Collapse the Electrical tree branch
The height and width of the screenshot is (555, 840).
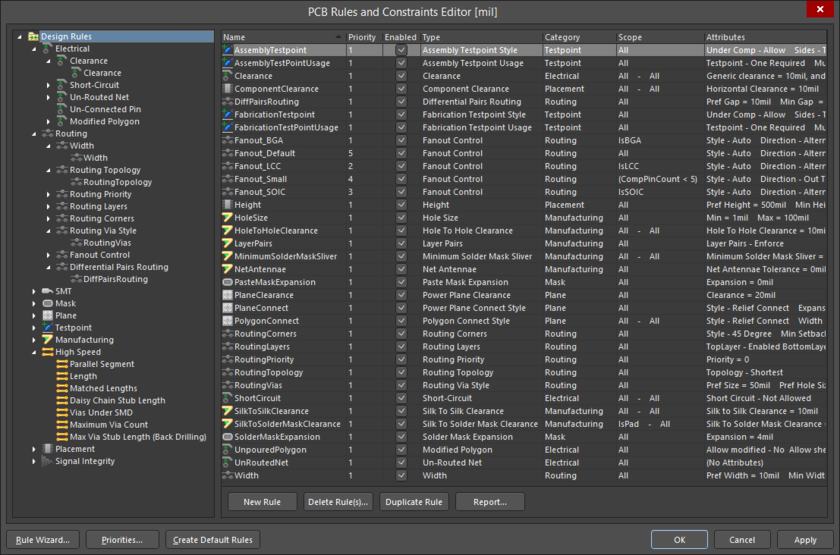(34, 49)
